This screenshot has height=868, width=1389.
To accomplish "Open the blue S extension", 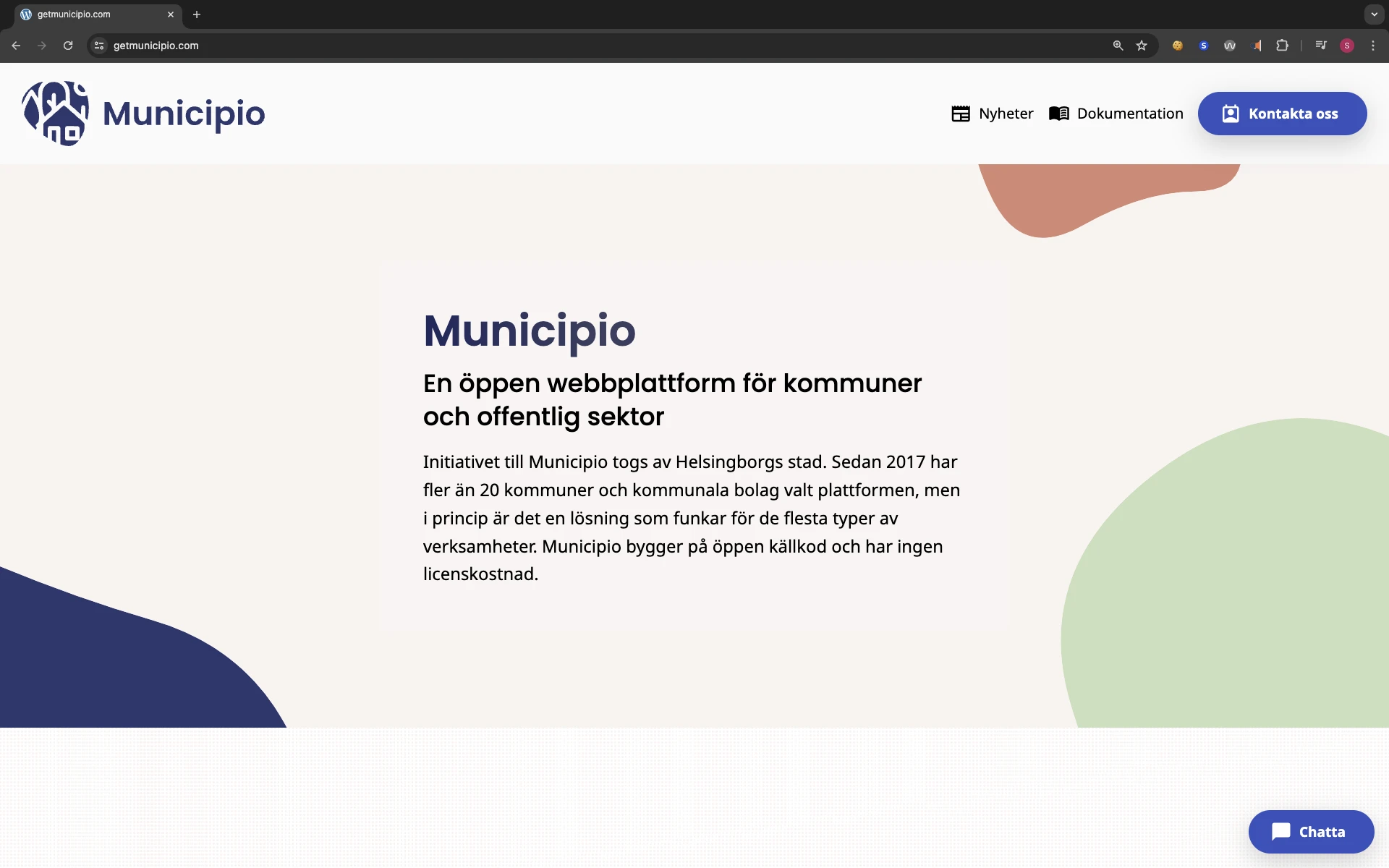I will coord(1204,46).
